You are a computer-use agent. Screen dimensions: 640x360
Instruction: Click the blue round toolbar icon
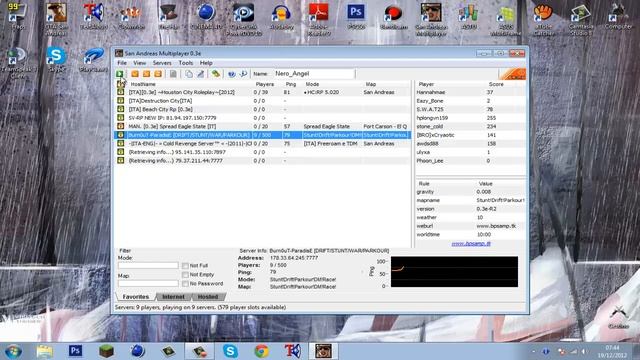[x=231, y=74]
